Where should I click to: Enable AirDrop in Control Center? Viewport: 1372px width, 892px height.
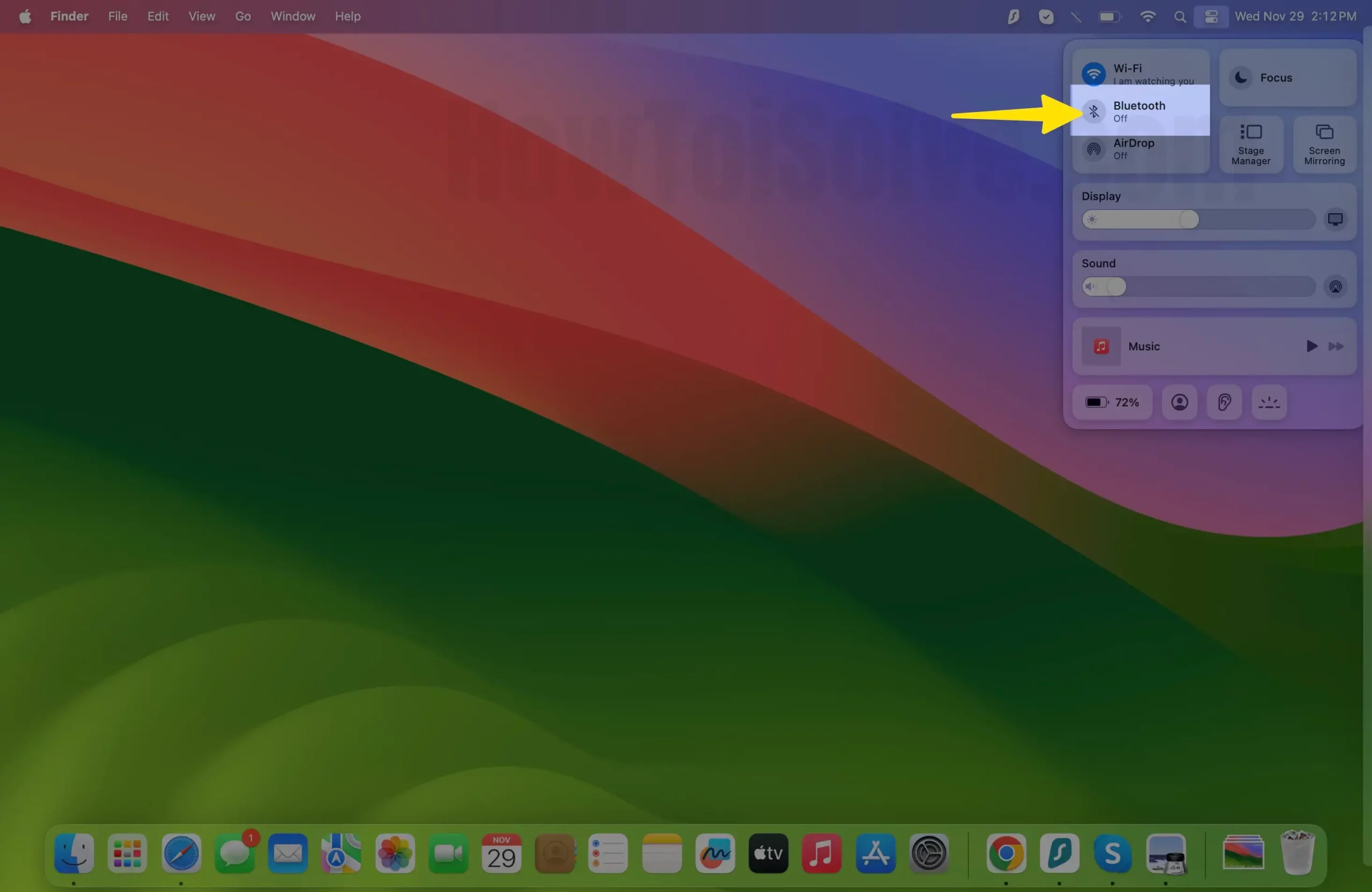coord(1093,149)
